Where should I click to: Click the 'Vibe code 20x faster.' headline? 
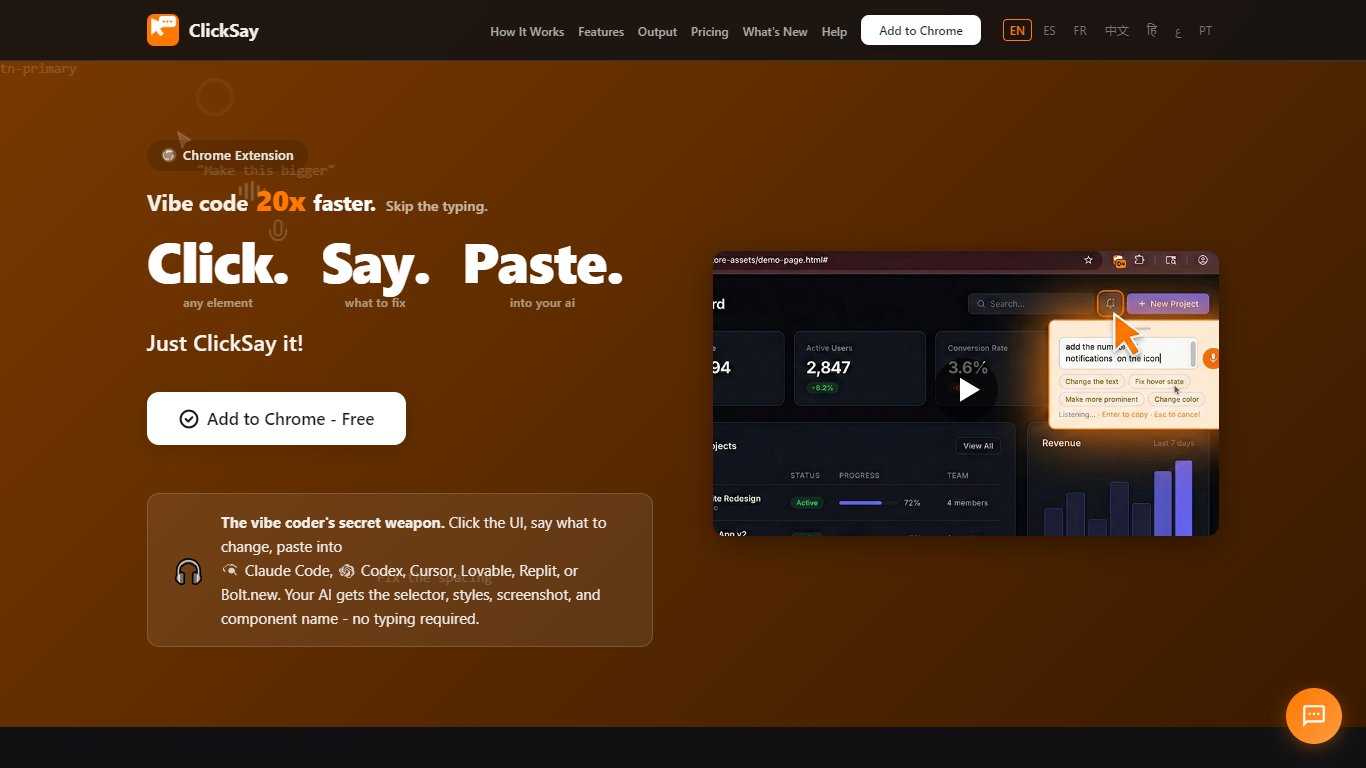tap(261, 203)
